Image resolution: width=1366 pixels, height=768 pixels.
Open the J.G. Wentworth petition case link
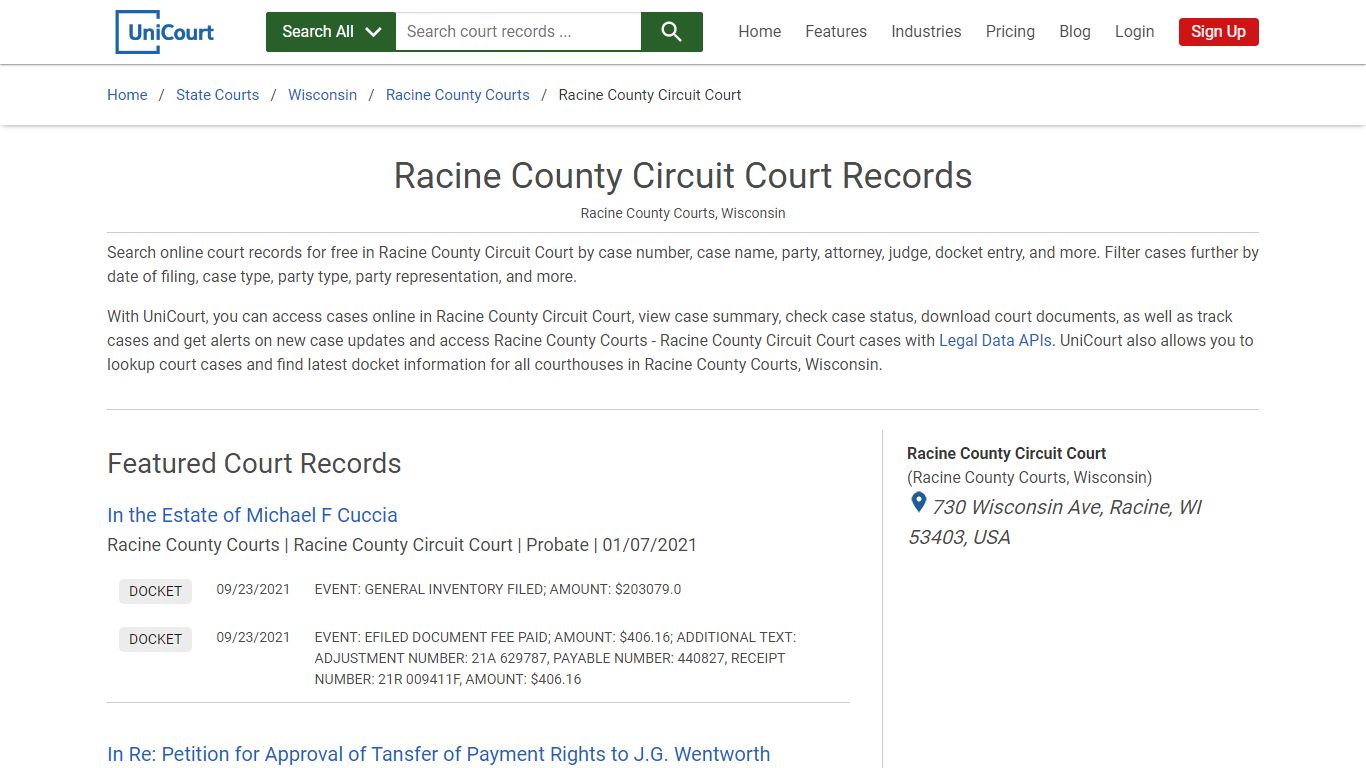(438, 754)
